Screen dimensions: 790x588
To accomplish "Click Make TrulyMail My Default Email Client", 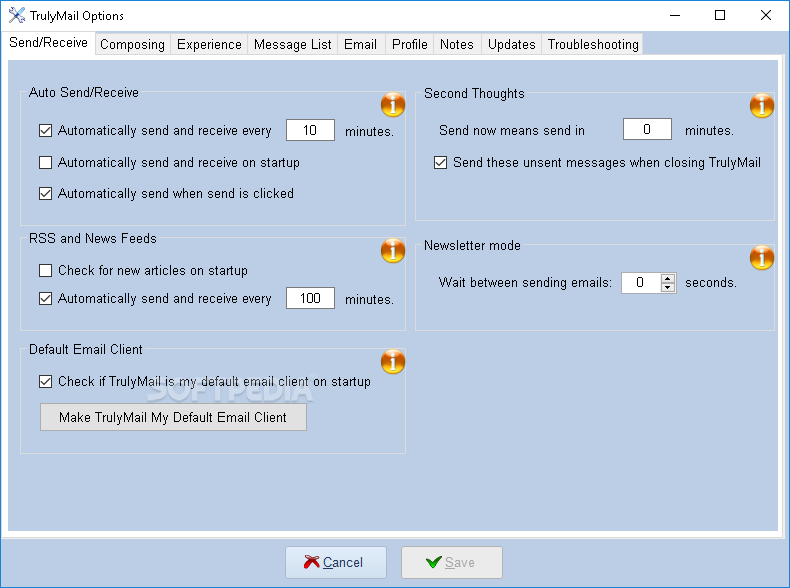I will [173, 417].
